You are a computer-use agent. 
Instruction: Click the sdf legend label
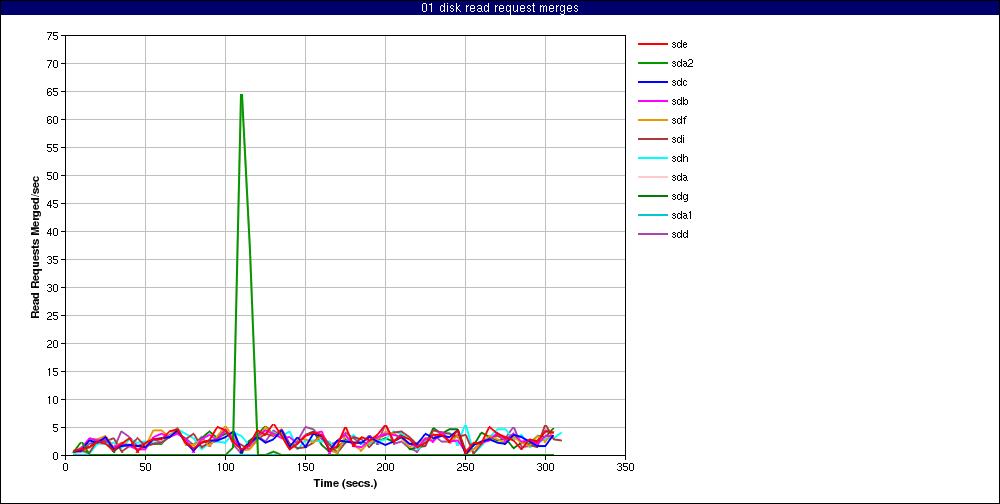point(679,121)
